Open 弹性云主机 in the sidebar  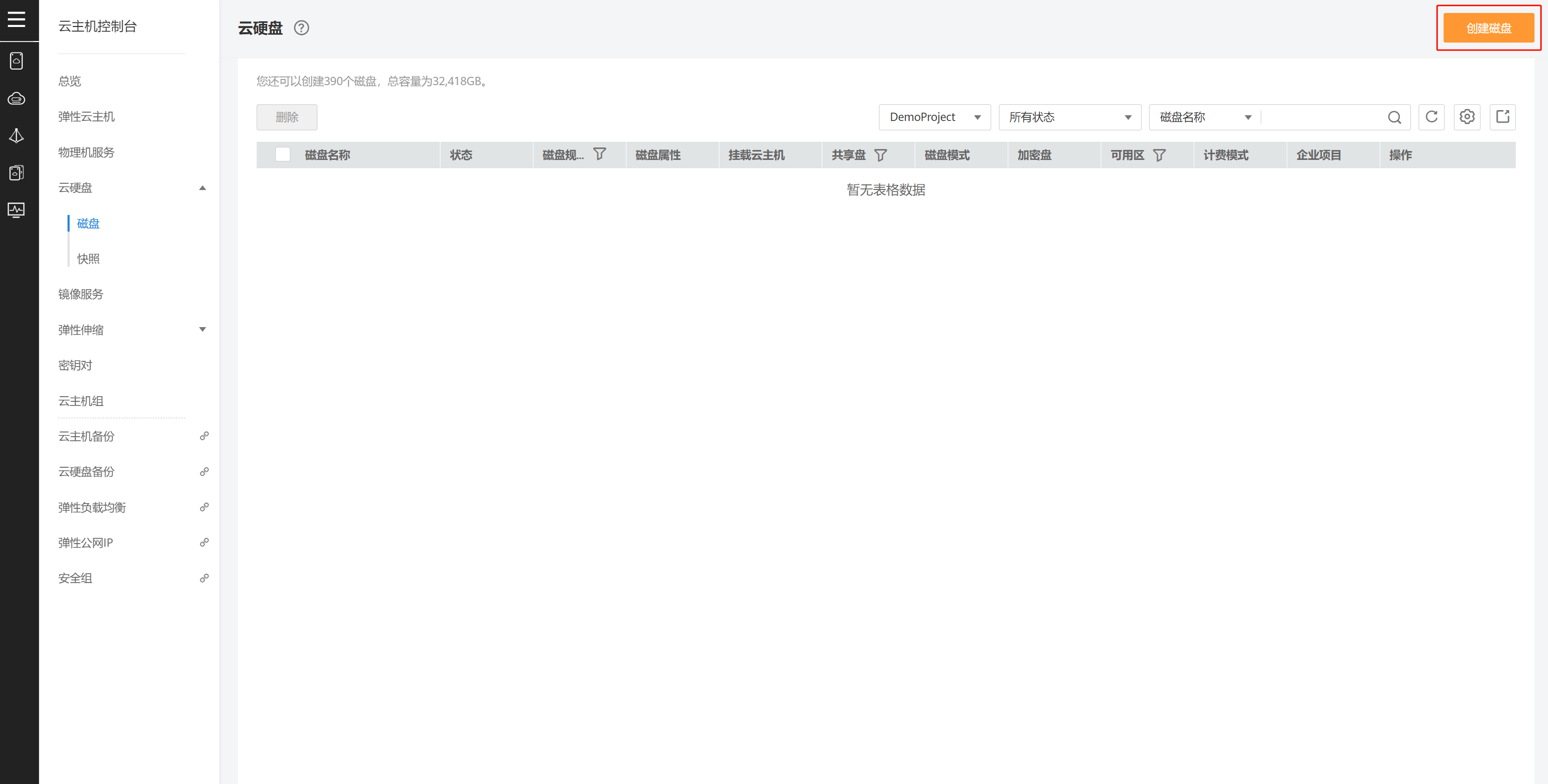tap(86, 116)
